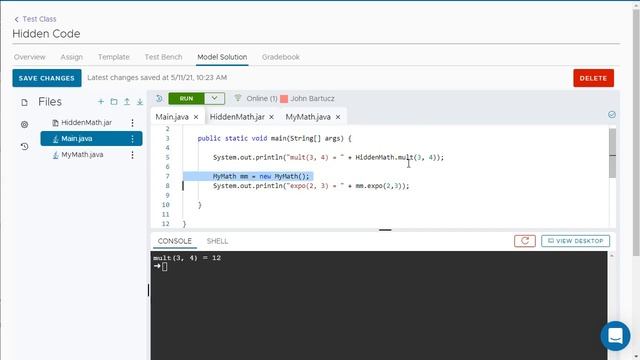Click the green RUN button
Image resolution: width=640 pixels, height=360 pixels.
click(x=186, y=98)
